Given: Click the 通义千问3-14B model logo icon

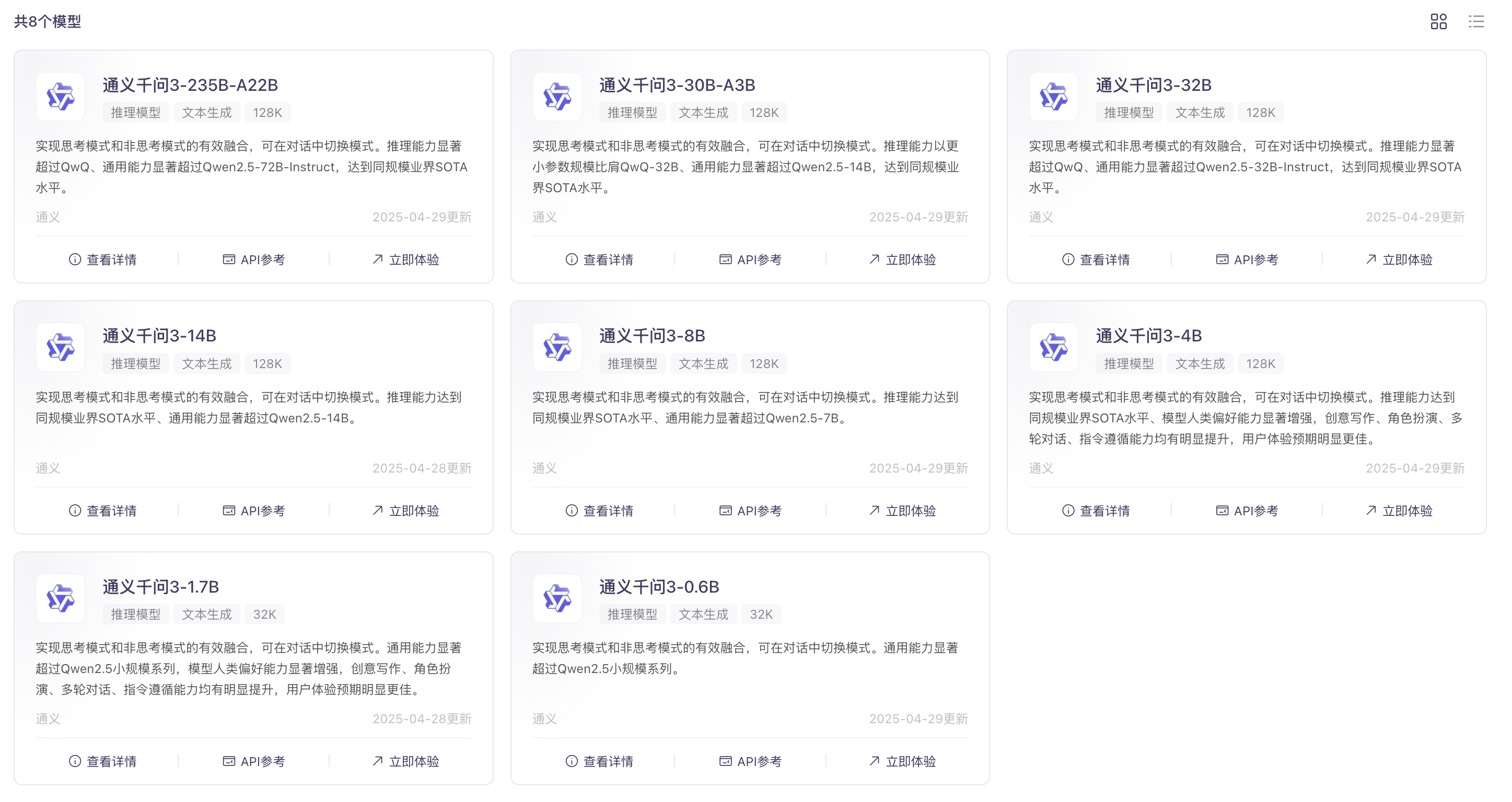Looking at the screenshot, I should coord(61,347).
